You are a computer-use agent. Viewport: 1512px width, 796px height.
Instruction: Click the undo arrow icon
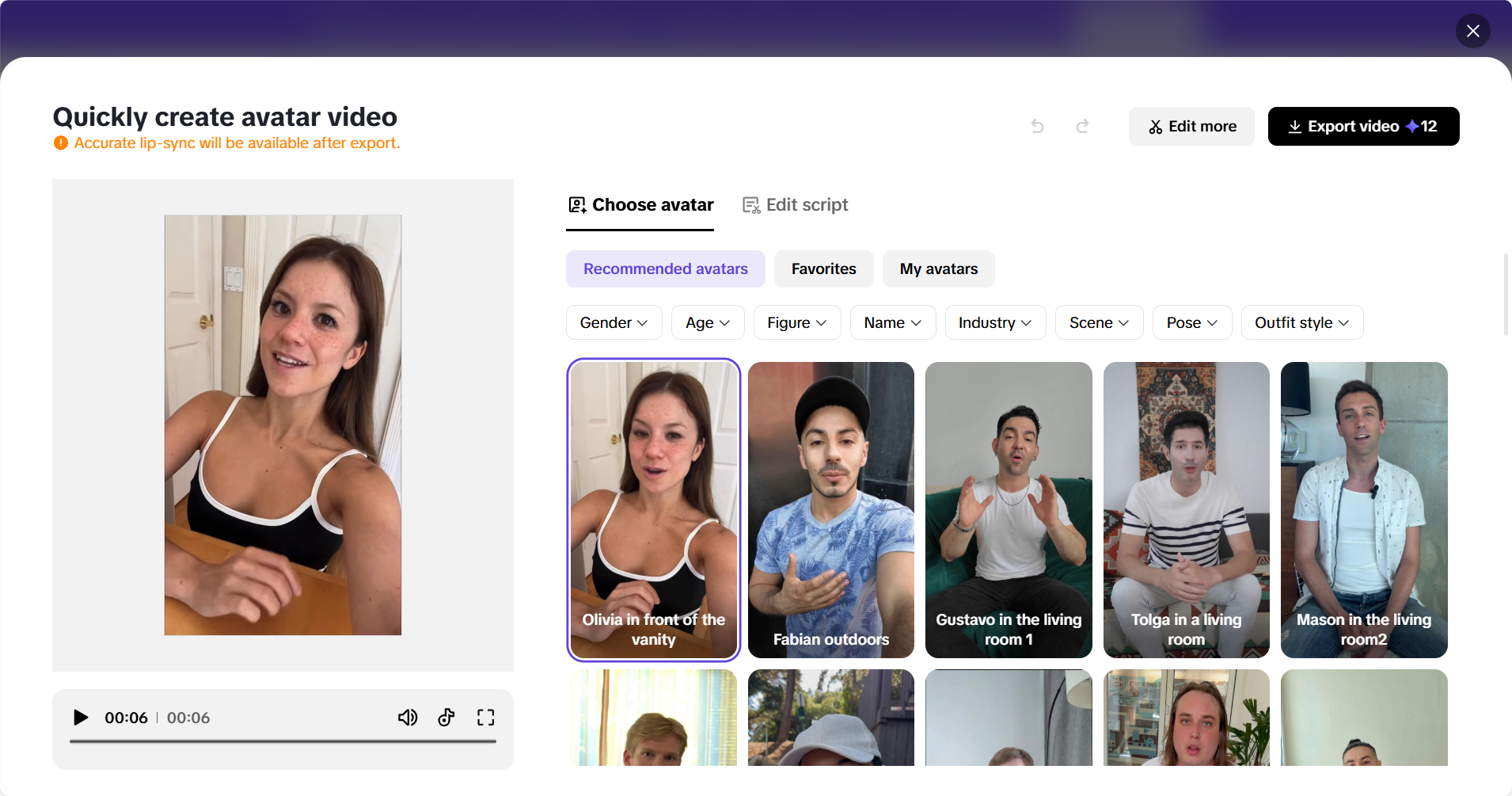[x=1037, y=126]
